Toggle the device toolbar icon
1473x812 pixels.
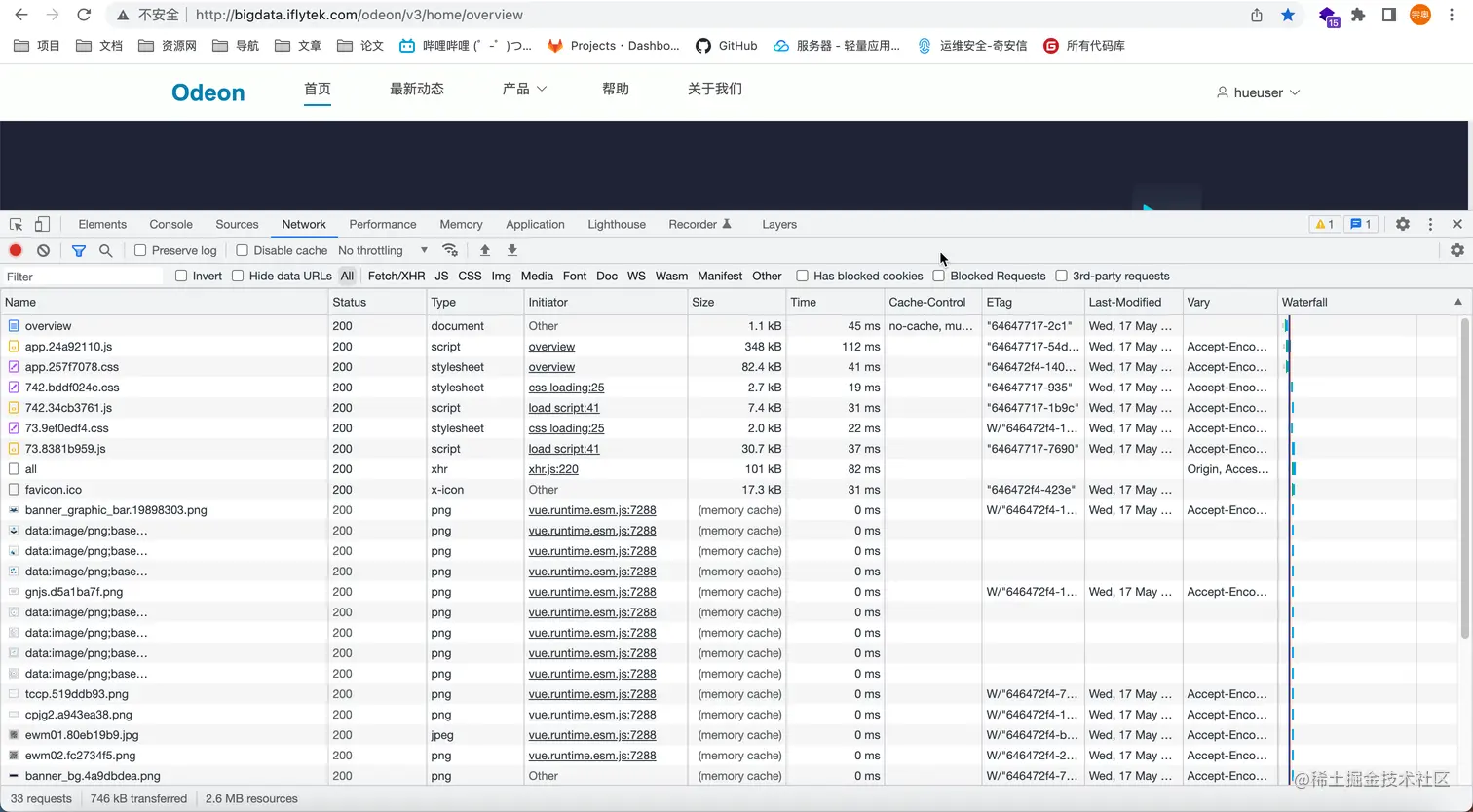pos(42,224)
